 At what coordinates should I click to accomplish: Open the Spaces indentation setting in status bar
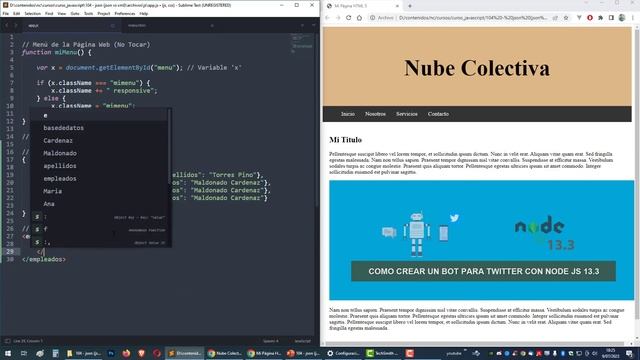click(x=271, y=341)
